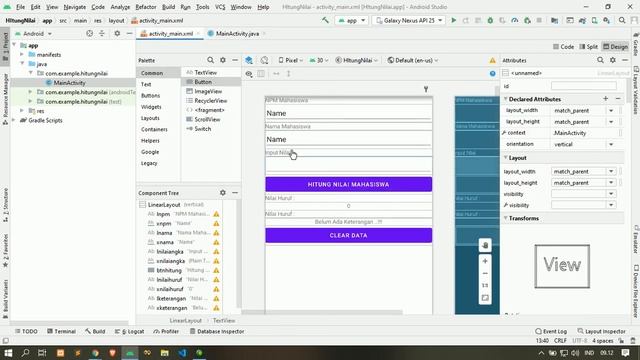The height and width of the screenshot is (360, 640).
Task: Minimize the Component Tree panel
Action: (235, 193)
